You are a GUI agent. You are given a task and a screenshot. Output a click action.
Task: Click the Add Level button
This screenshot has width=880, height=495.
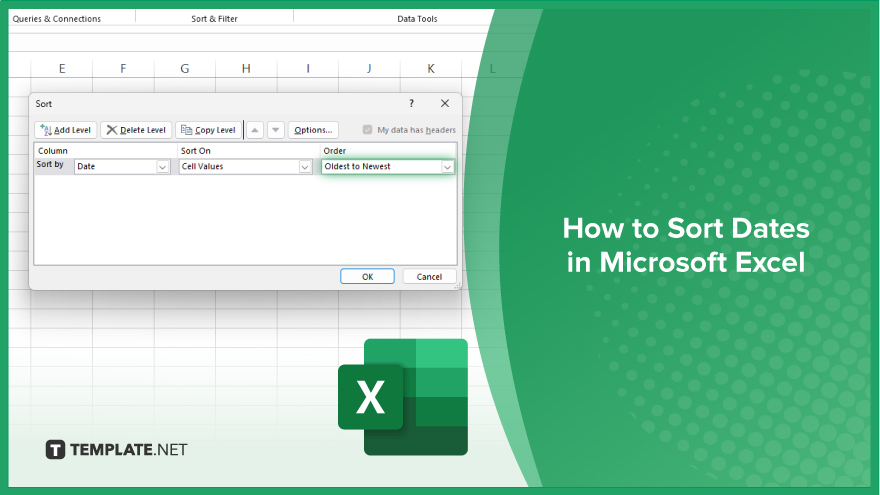click(66, 130)
